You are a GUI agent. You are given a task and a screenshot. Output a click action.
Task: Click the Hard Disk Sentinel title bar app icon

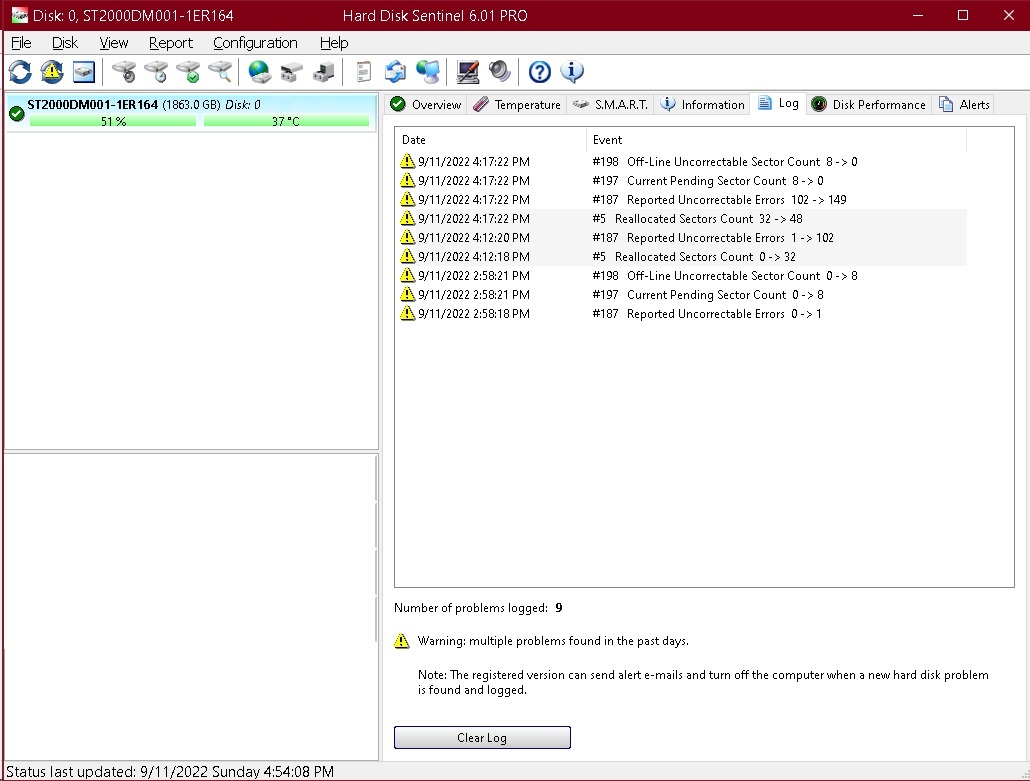coord(20,15)
